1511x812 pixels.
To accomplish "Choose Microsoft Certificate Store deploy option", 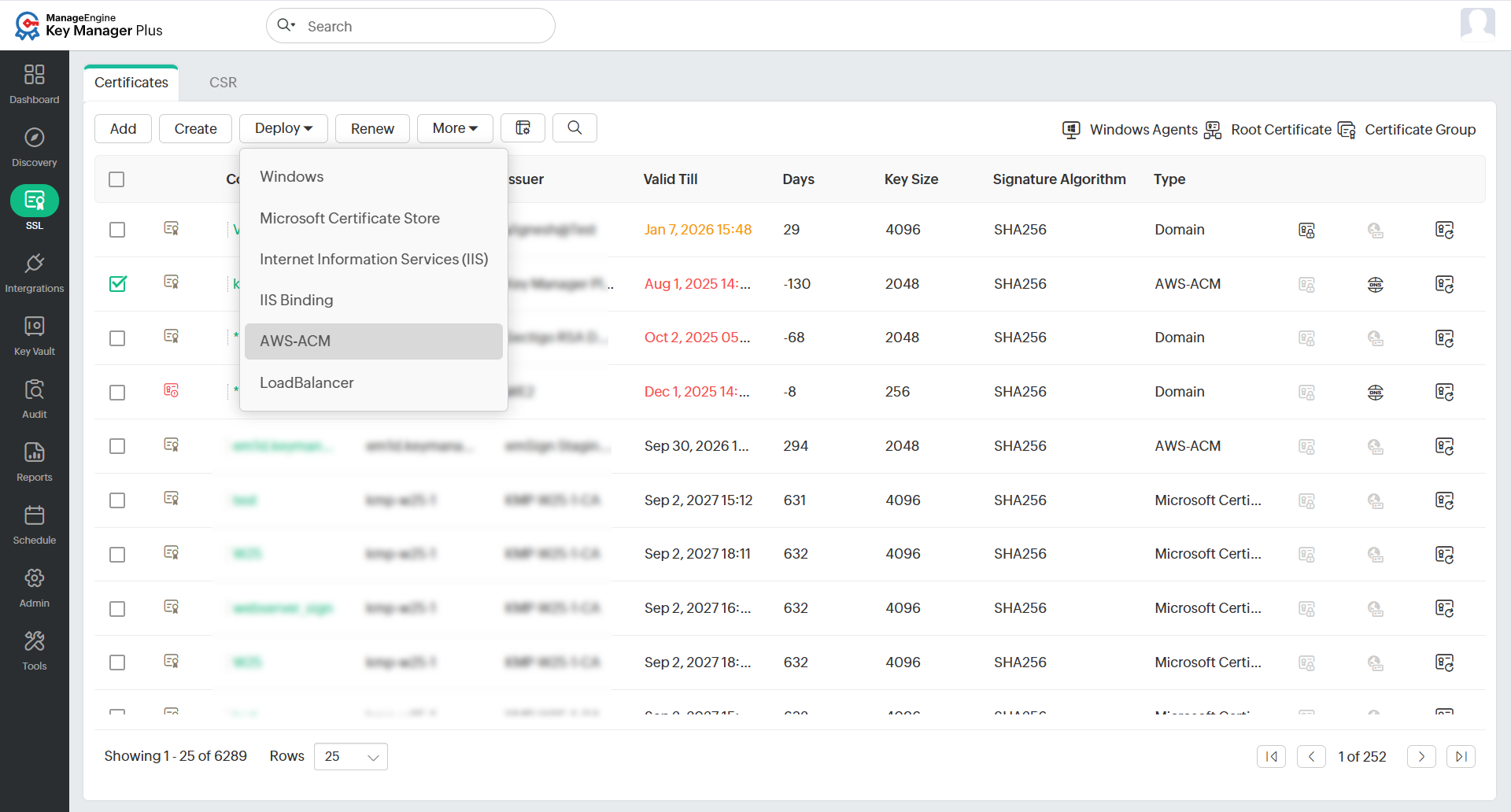I will (374, 218).
